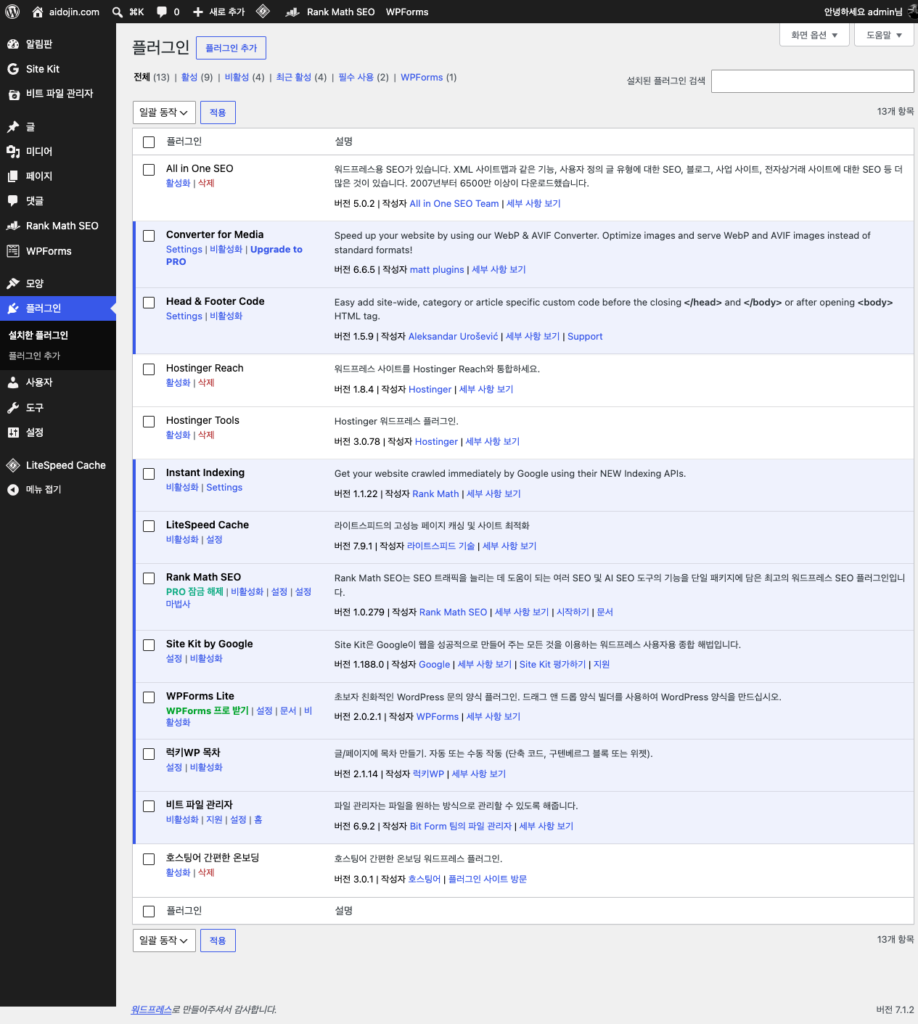The width and height of the screenshot is (918, 1024).
Task: Open the comments bubble in admin bar
Action: pos(161,12)
